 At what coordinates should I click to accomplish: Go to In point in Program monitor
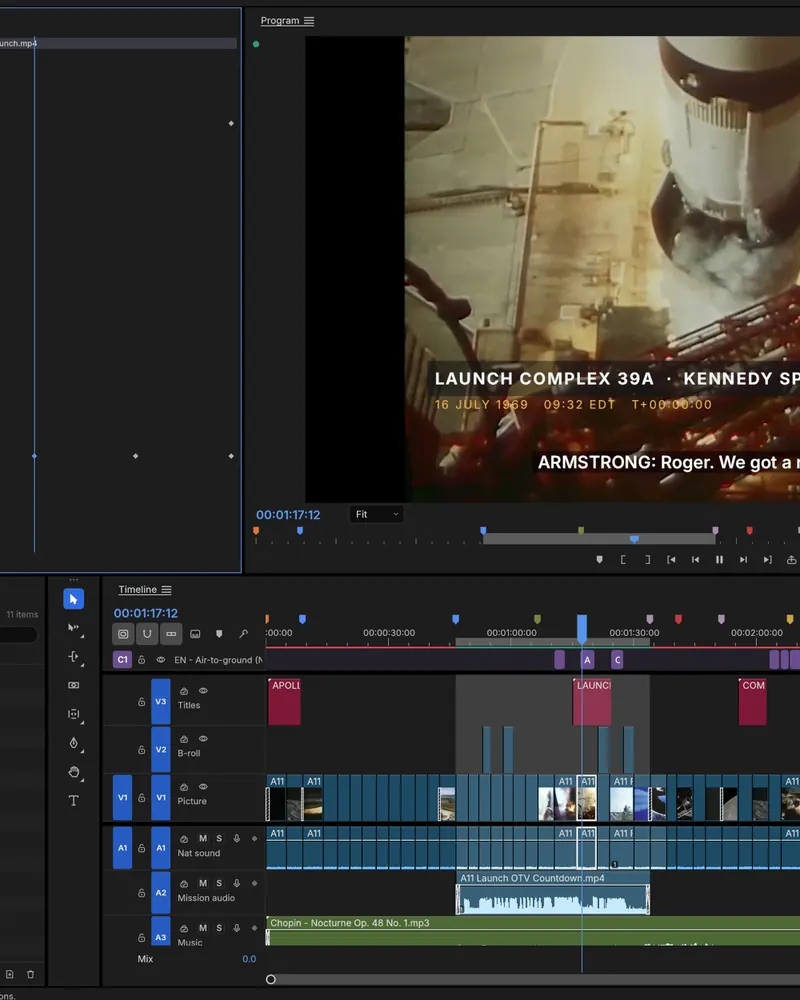coord(671,559)
